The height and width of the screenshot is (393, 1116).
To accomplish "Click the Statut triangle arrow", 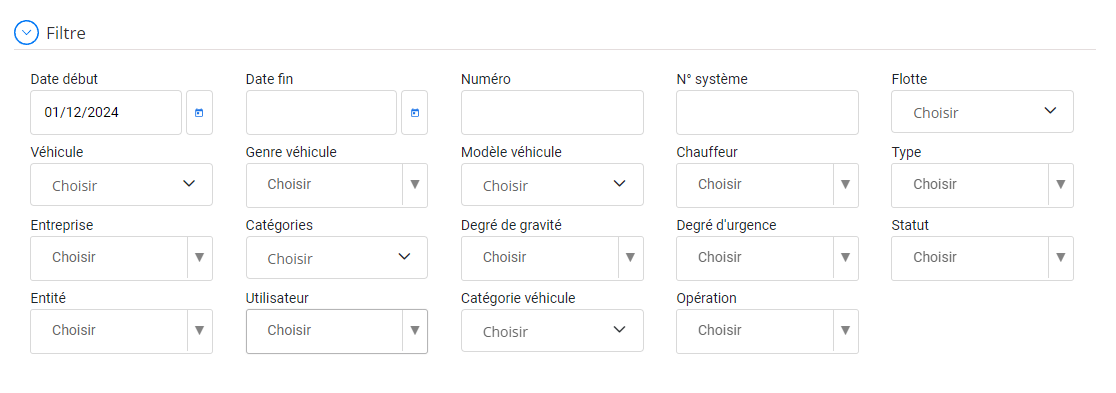I will click(1060, 257).
